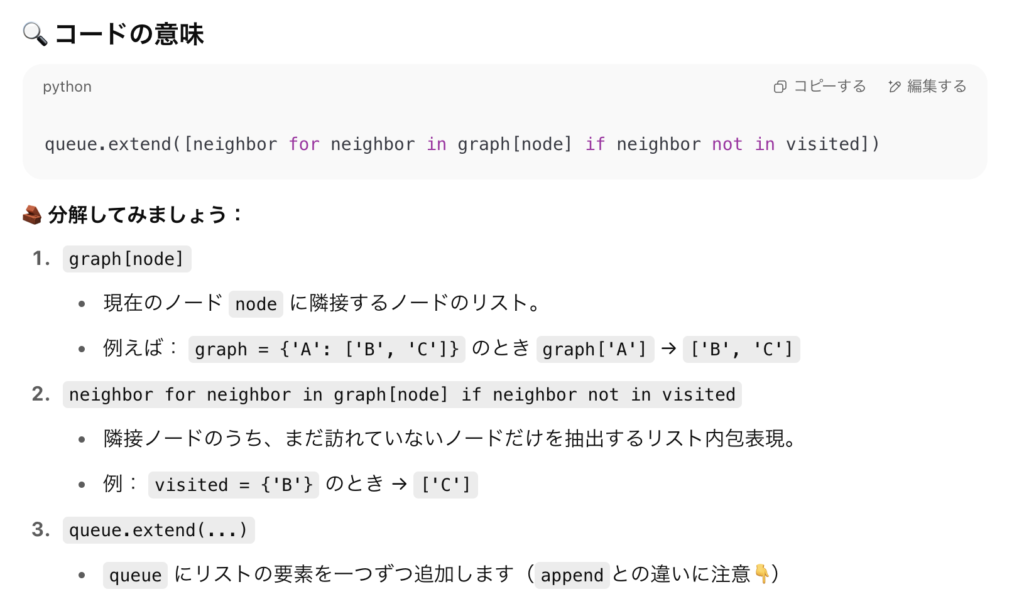Click the ['B', 'C'] result code chip
The width and height of the screenshot is (1024, 609).
[x=741, y=349]
